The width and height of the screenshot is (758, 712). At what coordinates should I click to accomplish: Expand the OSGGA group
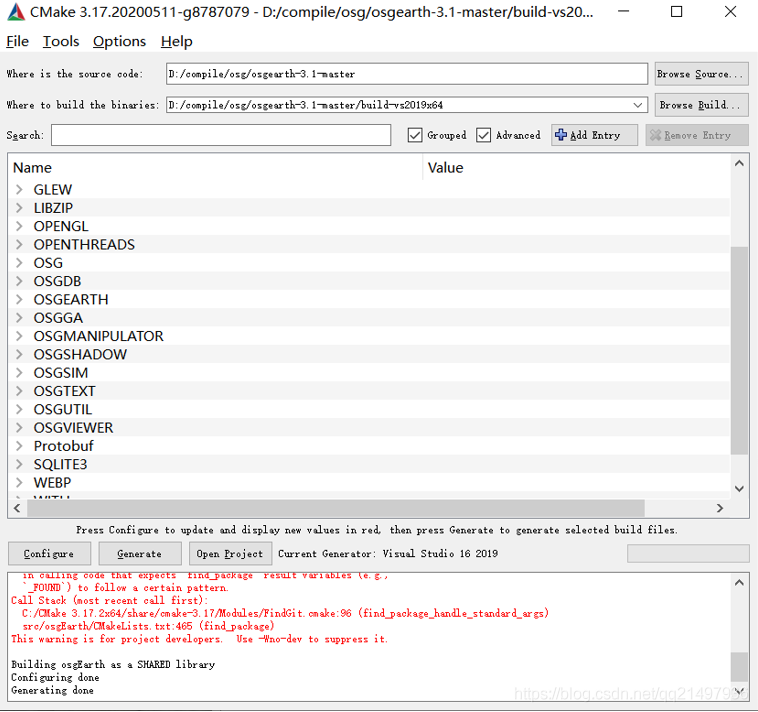[x=19, y=318]
